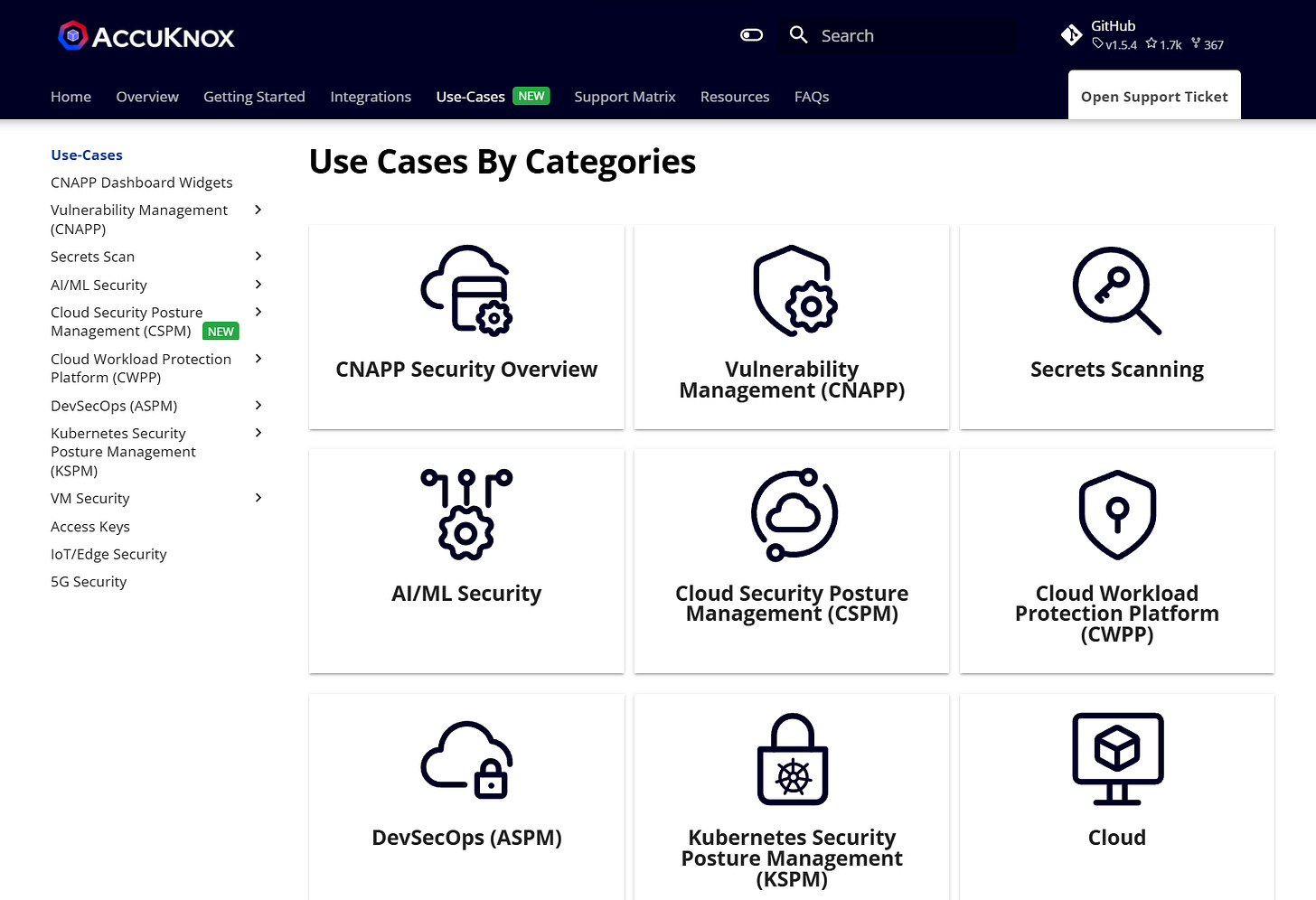Open DevSecOps (ASPM) sidebar item
The width and height of the screenshot is (1316, 900).
(114, 406)
